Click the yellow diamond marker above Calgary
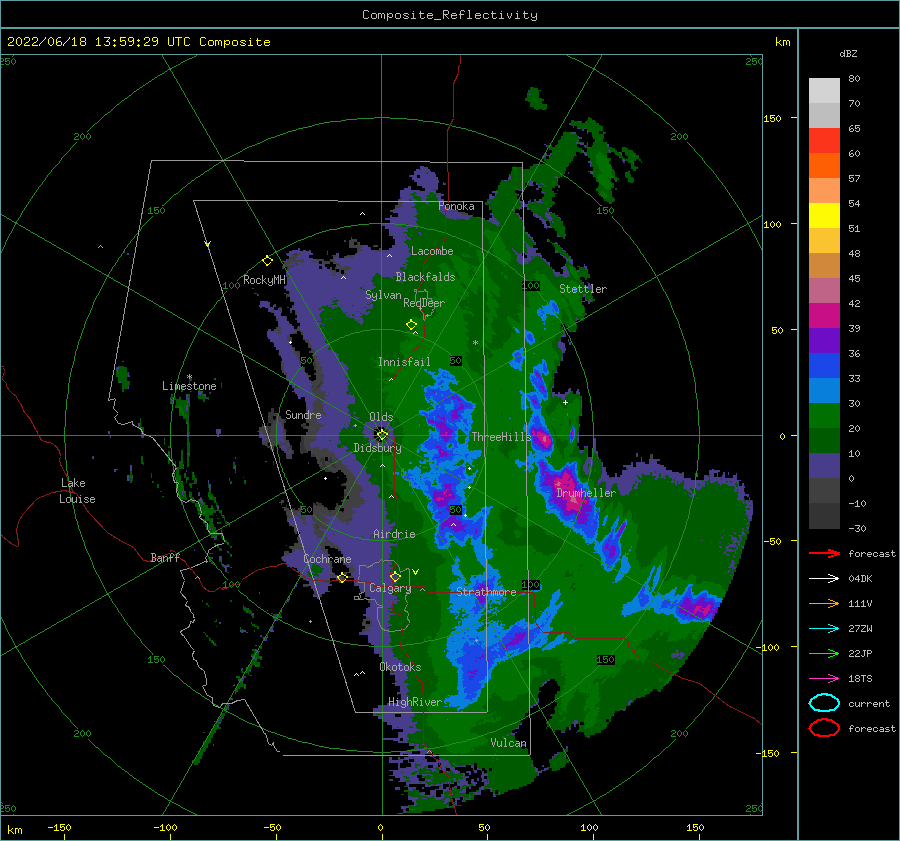The width and height of the screenshot is (900, 841). coord(395,576)
